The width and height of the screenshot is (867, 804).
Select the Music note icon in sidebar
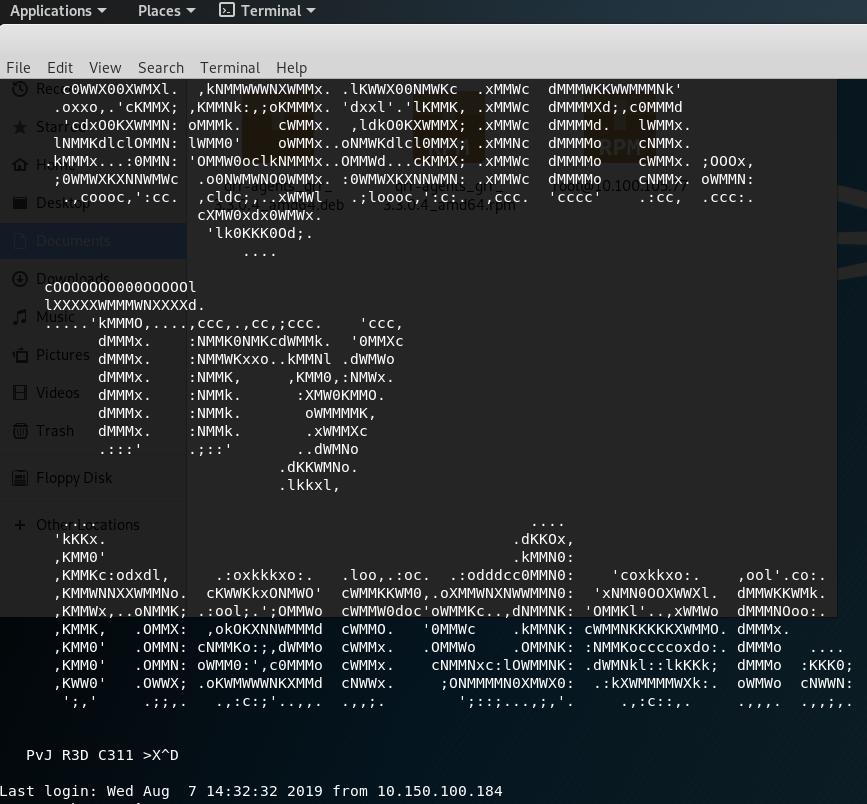click(x=20, y=317)
